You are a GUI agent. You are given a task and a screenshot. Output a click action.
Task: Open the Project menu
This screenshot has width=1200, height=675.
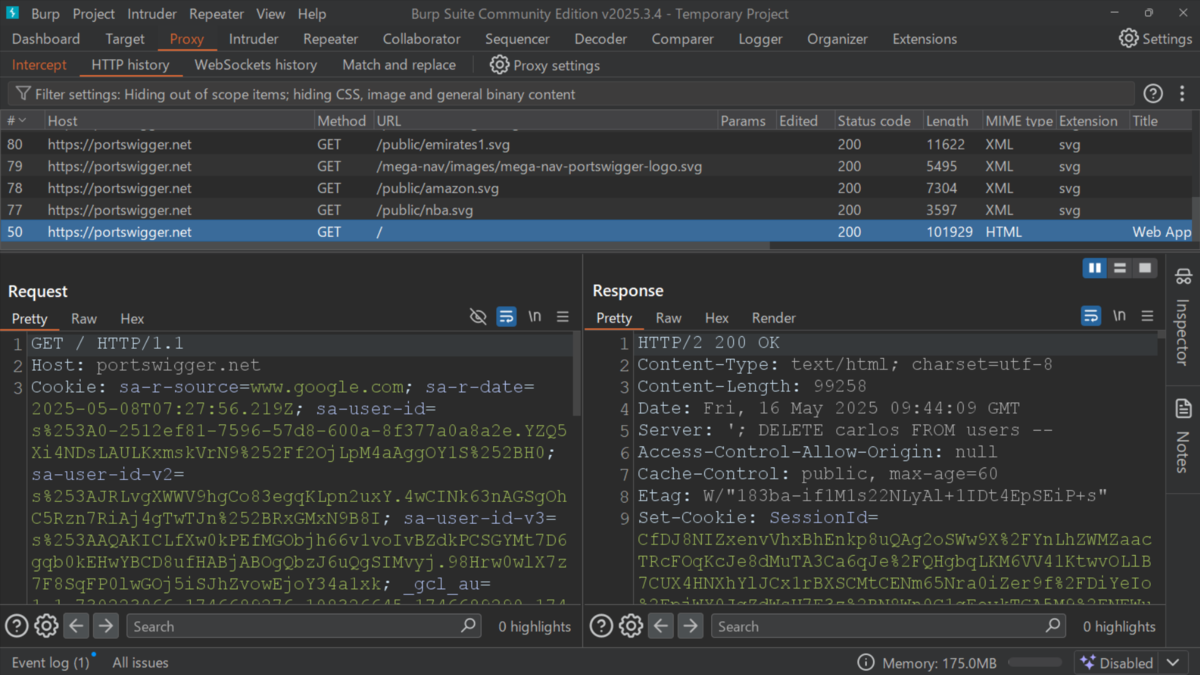tap(93, 14)
